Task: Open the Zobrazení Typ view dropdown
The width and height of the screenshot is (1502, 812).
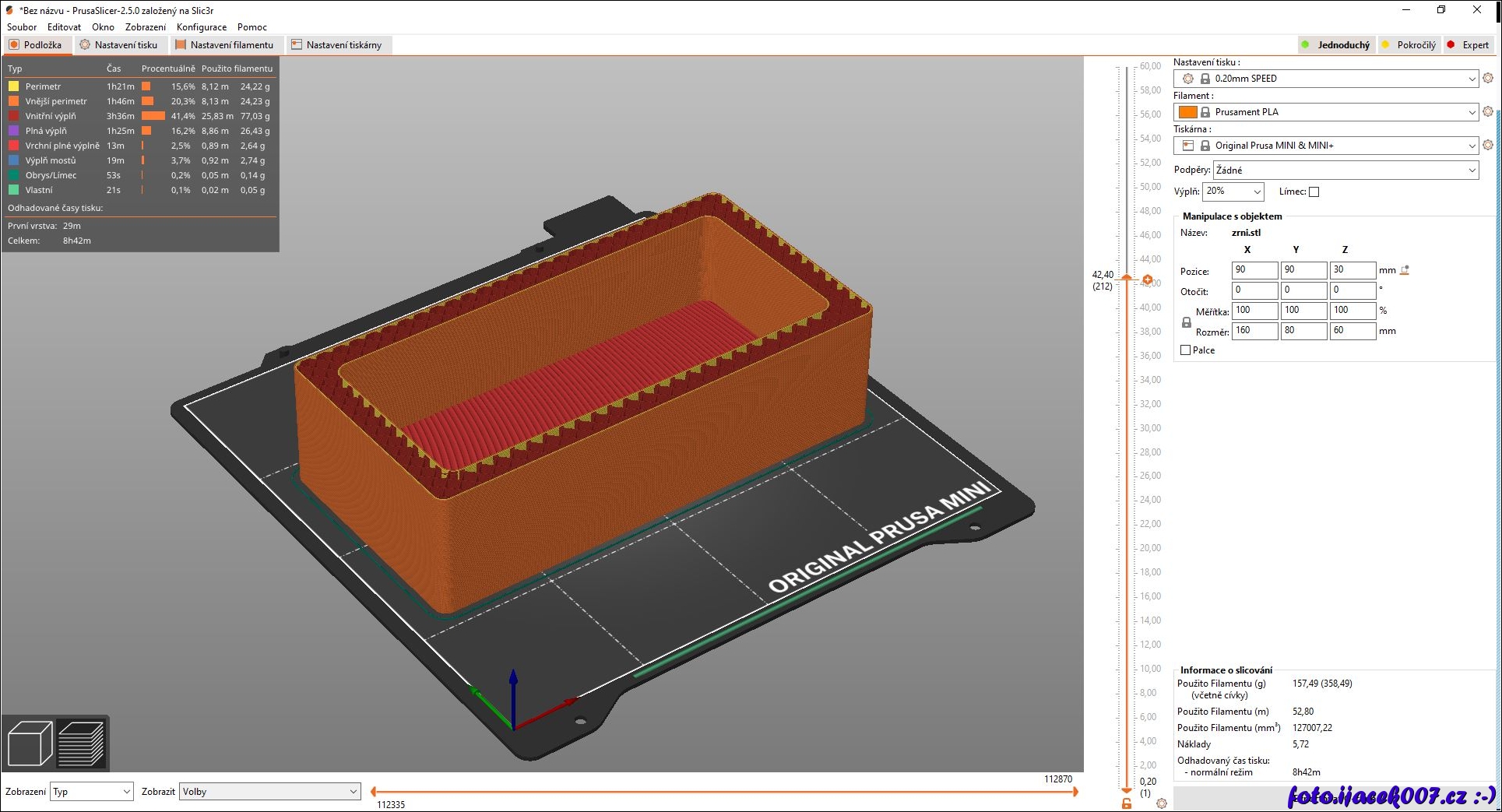Action: [91, 792]
